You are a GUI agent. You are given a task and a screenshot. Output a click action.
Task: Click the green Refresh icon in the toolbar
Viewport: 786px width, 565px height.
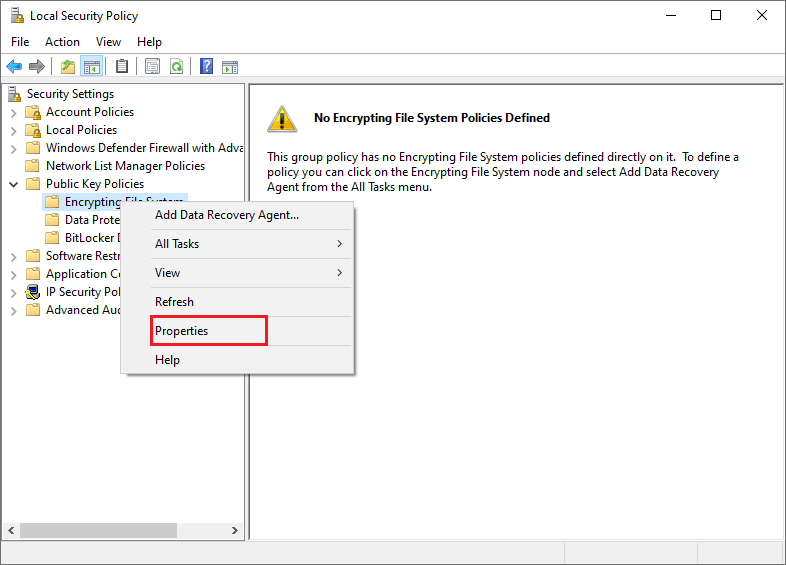176,67
